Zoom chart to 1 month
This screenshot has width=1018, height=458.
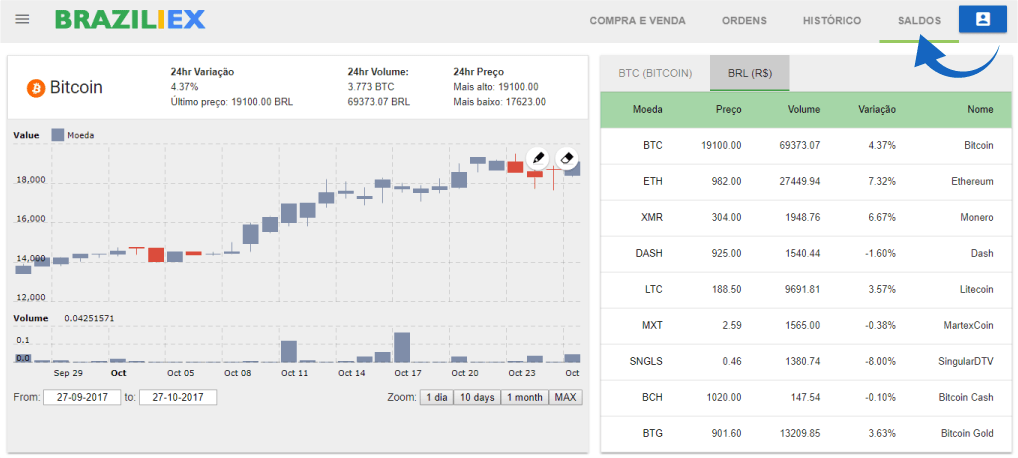(524, 397)
